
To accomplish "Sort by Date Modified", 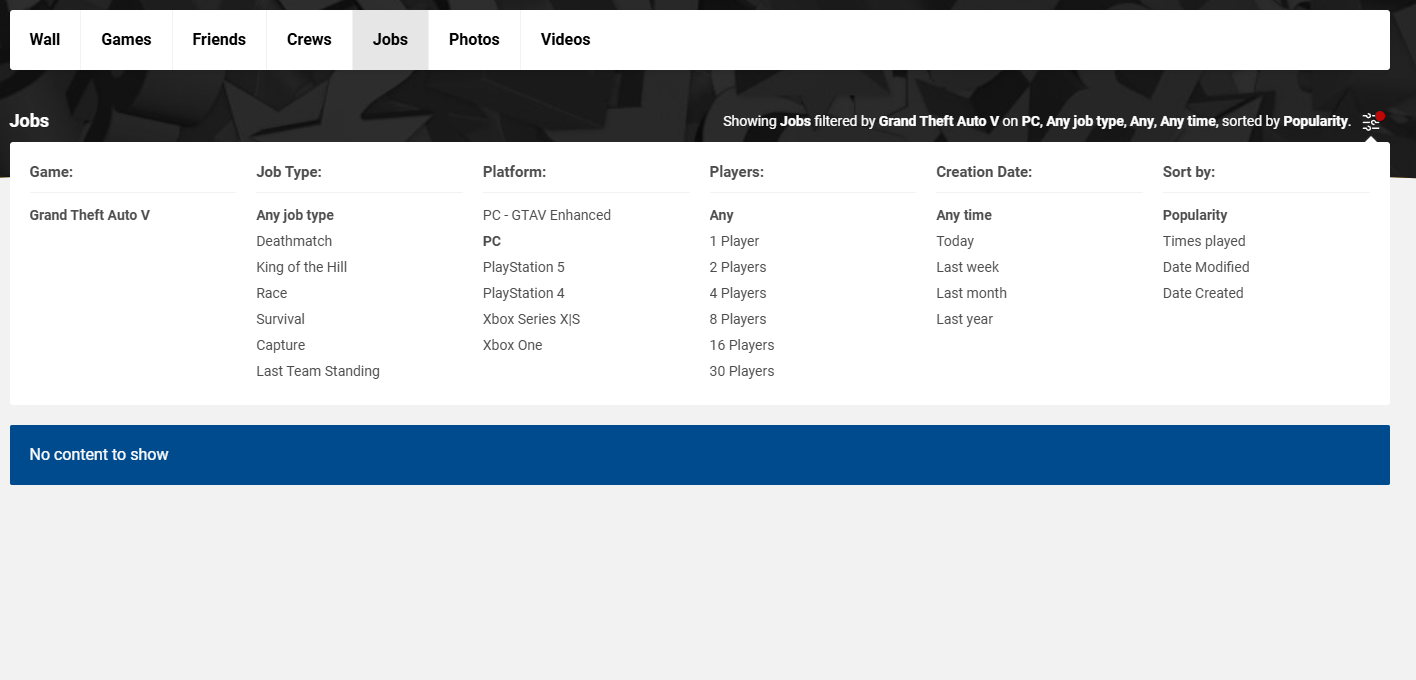I will click(1206, 267).
